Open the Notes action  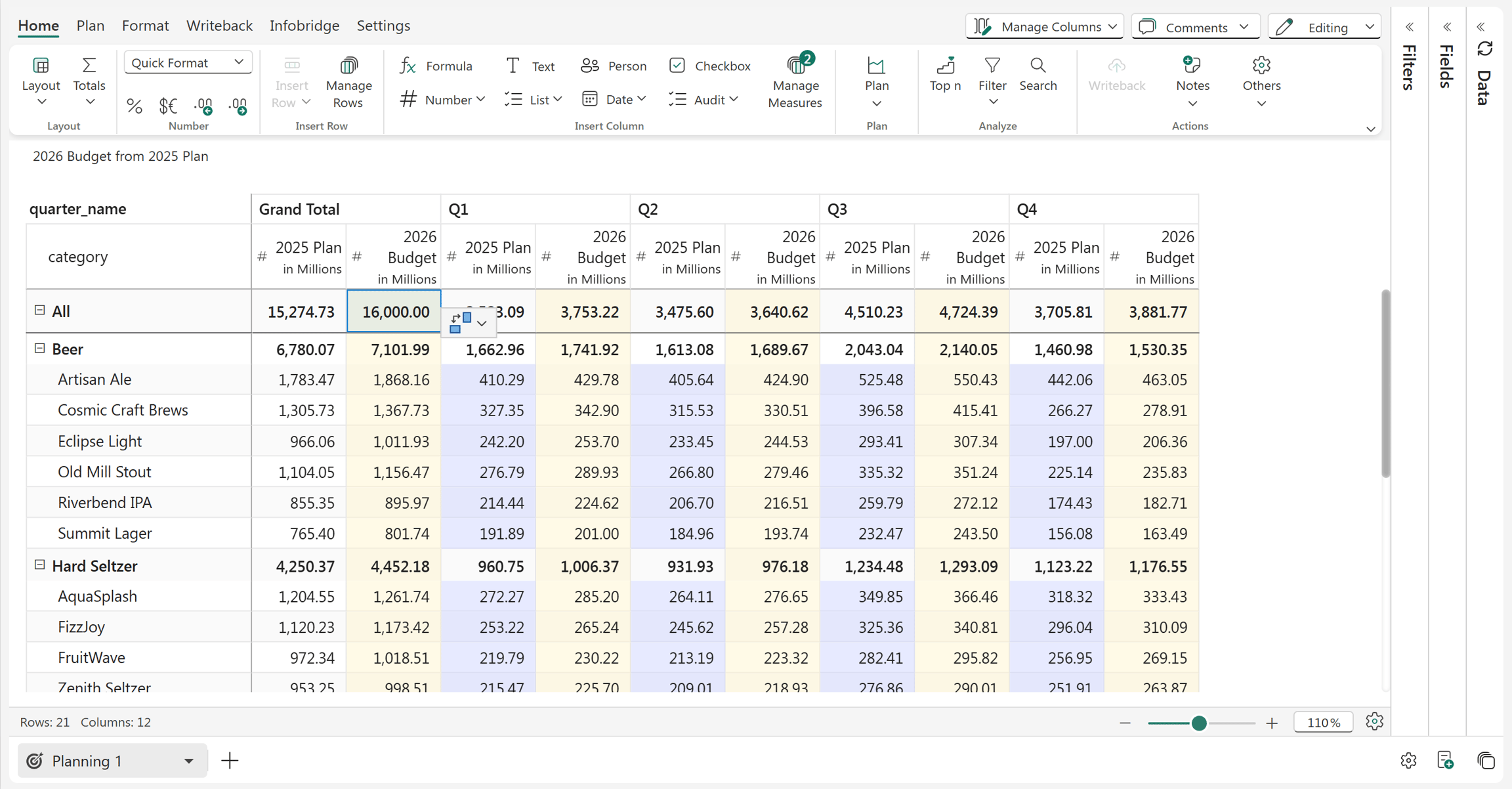point(1192,81)
